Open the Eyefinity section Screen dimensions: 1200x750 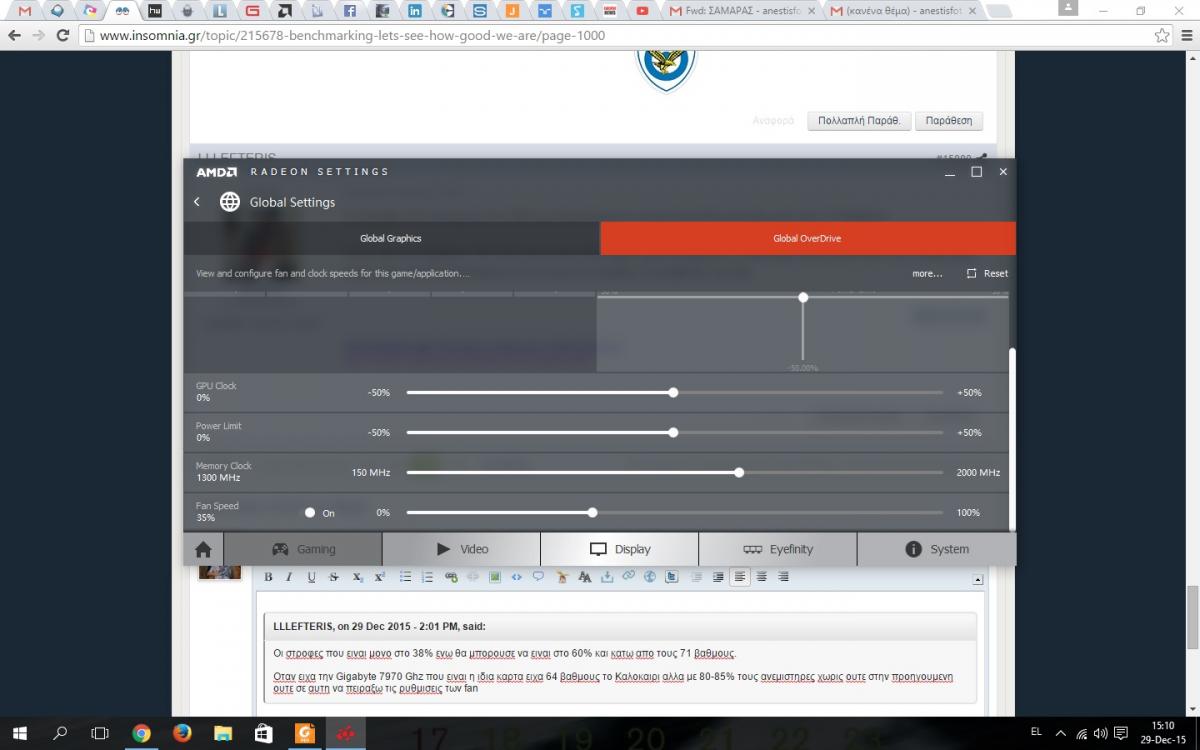pyautogui.click(x=778, y=549)
